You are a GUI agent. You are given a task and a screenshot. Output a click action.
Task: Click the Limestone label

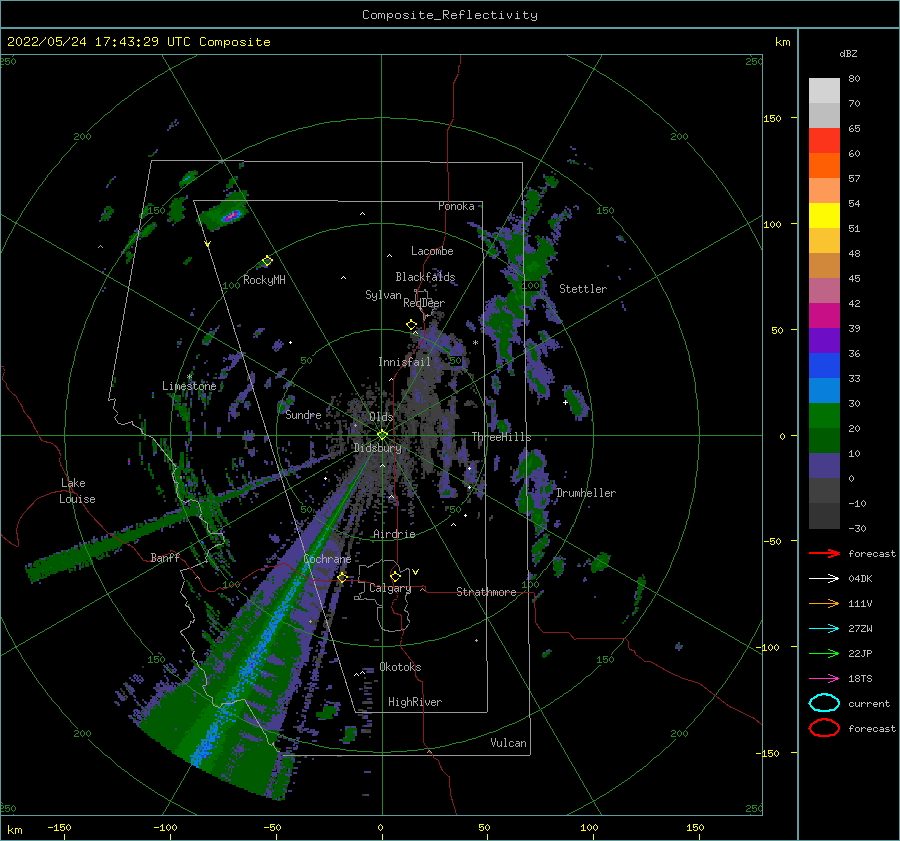[189, 386]
